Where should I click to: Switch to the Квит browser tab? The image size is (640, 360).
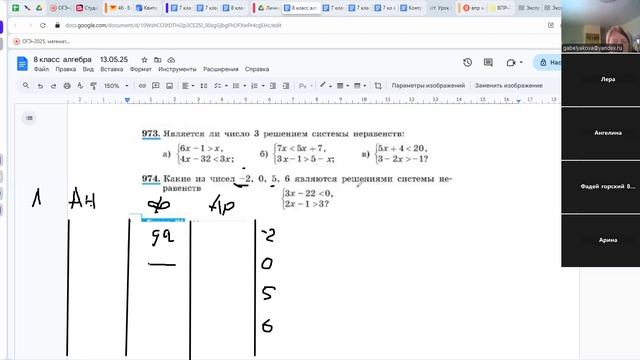[146, 8]
